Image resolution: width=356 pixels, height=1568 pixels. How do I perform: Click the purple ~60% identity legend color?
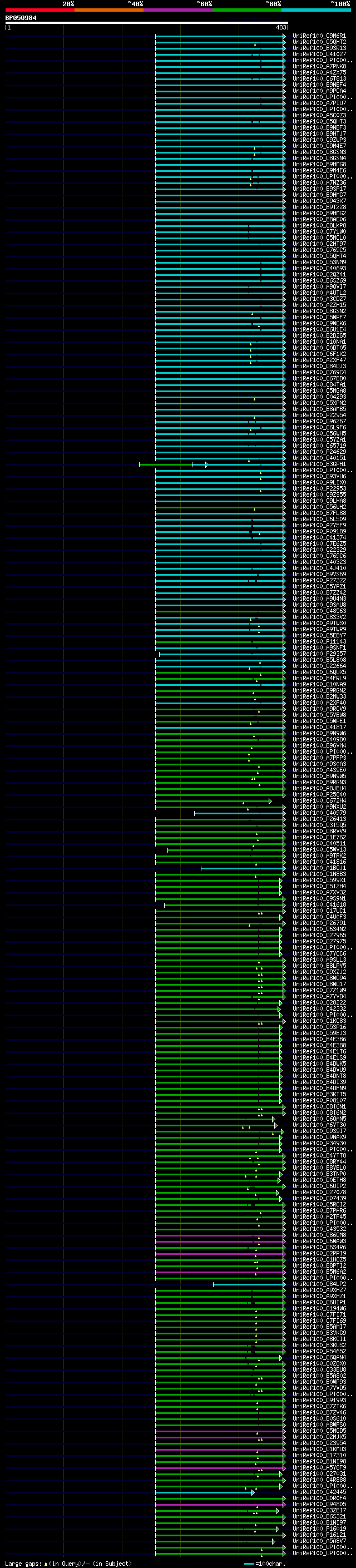tap(179, 10)
